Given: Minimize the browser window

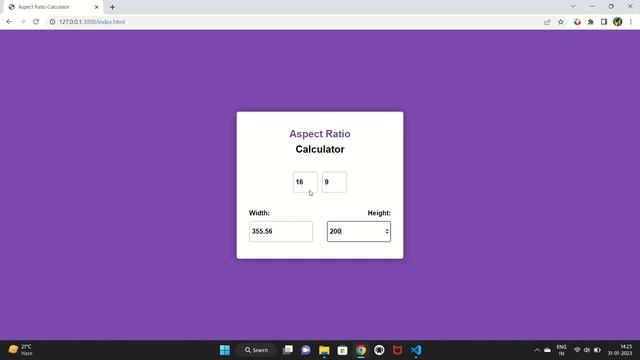Looking at the screenshot, I should point(592,7).
